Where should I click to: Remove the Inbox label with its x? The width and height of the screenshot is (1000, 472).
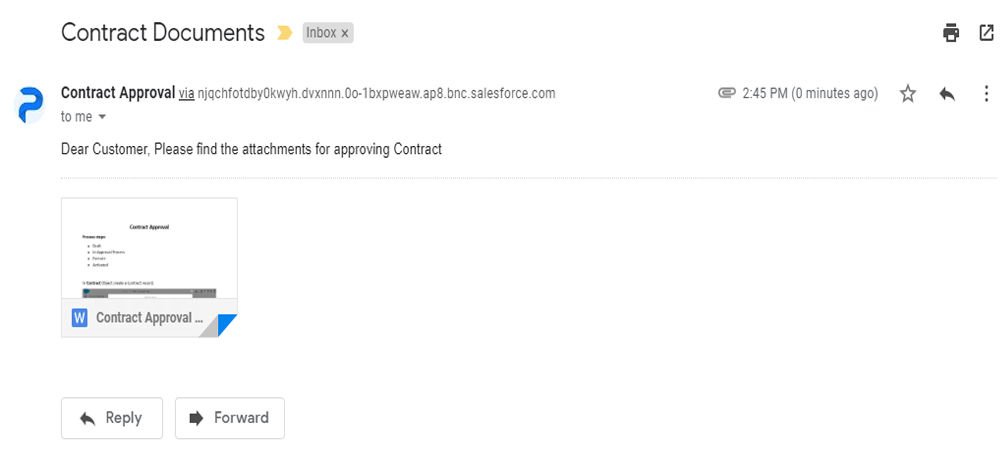coord(344,33)
